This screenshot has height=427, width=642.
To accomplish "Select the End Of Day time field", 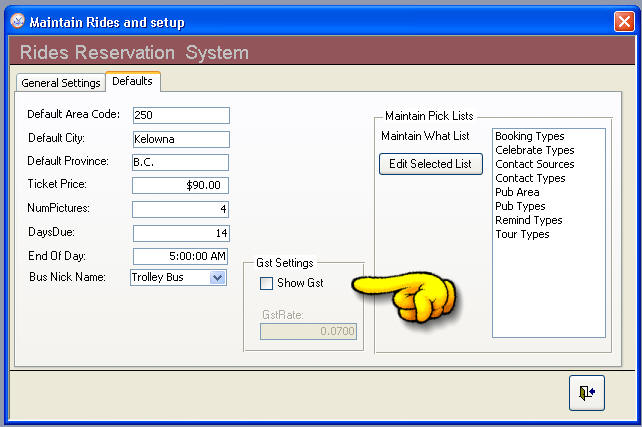I will (180, 256).
